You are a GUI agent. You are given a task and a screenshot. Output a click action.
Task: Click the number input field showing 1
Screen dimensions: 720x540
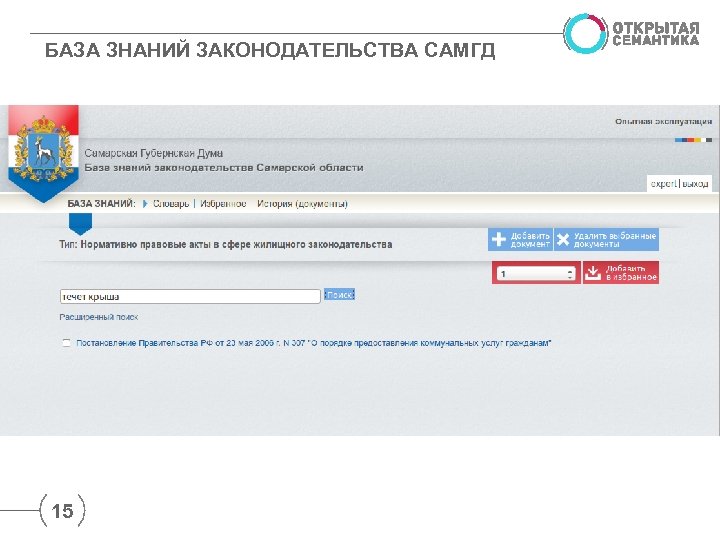[536, 274]
